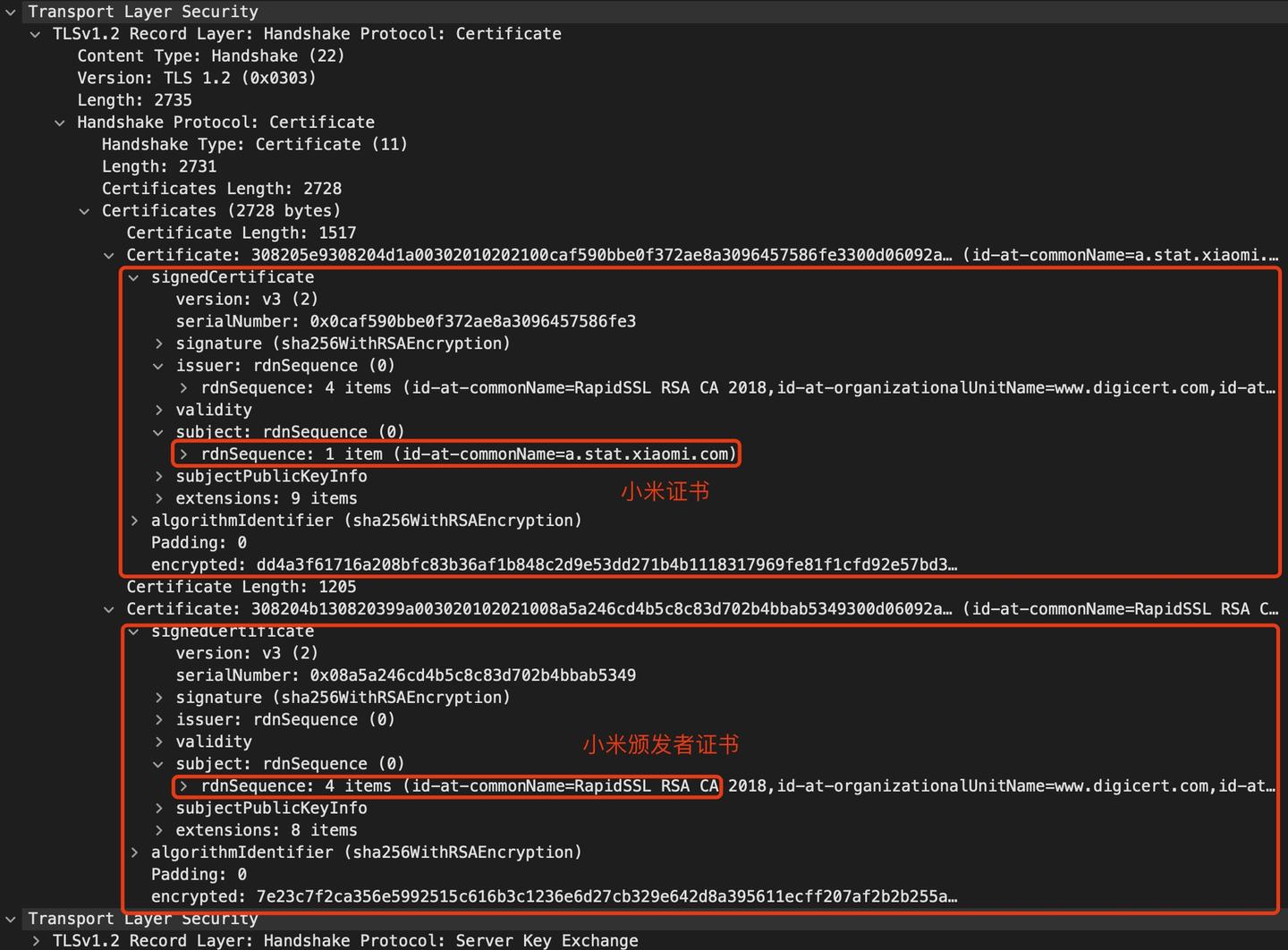Collapse the issuer rdnSequence node

158,365
